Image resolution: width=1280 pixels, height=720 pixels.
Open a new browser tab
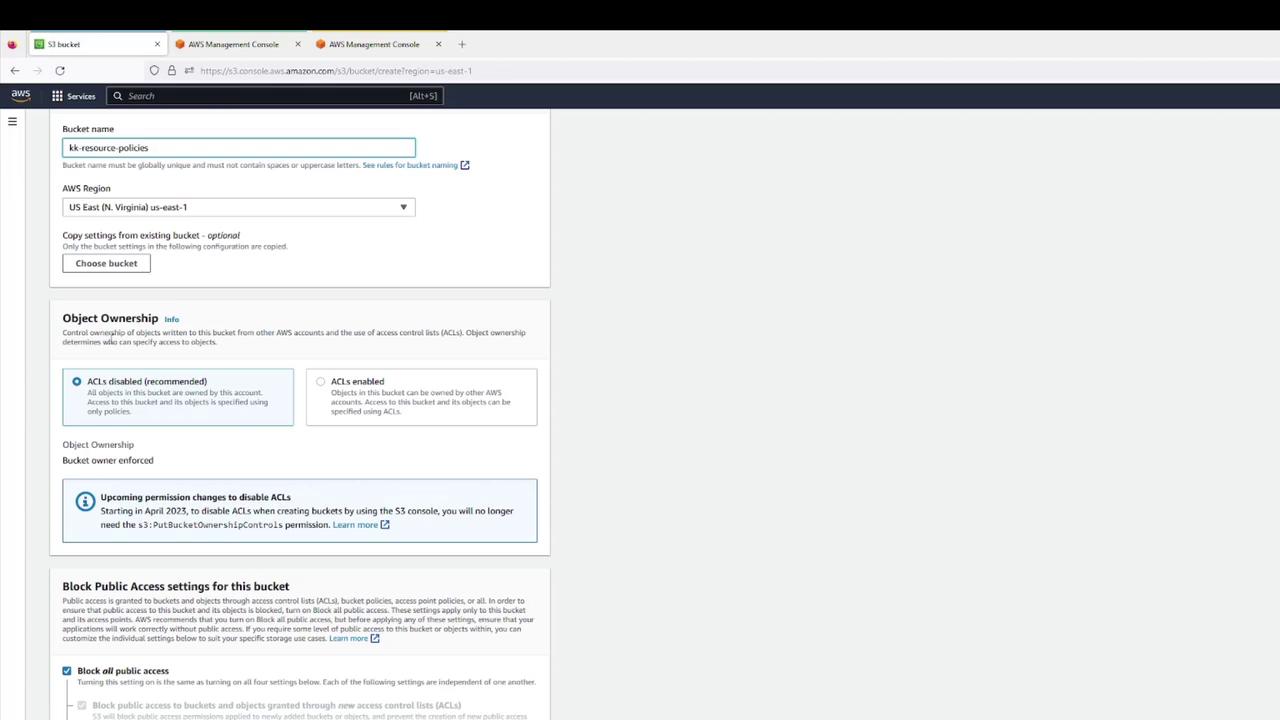[462, 44]
